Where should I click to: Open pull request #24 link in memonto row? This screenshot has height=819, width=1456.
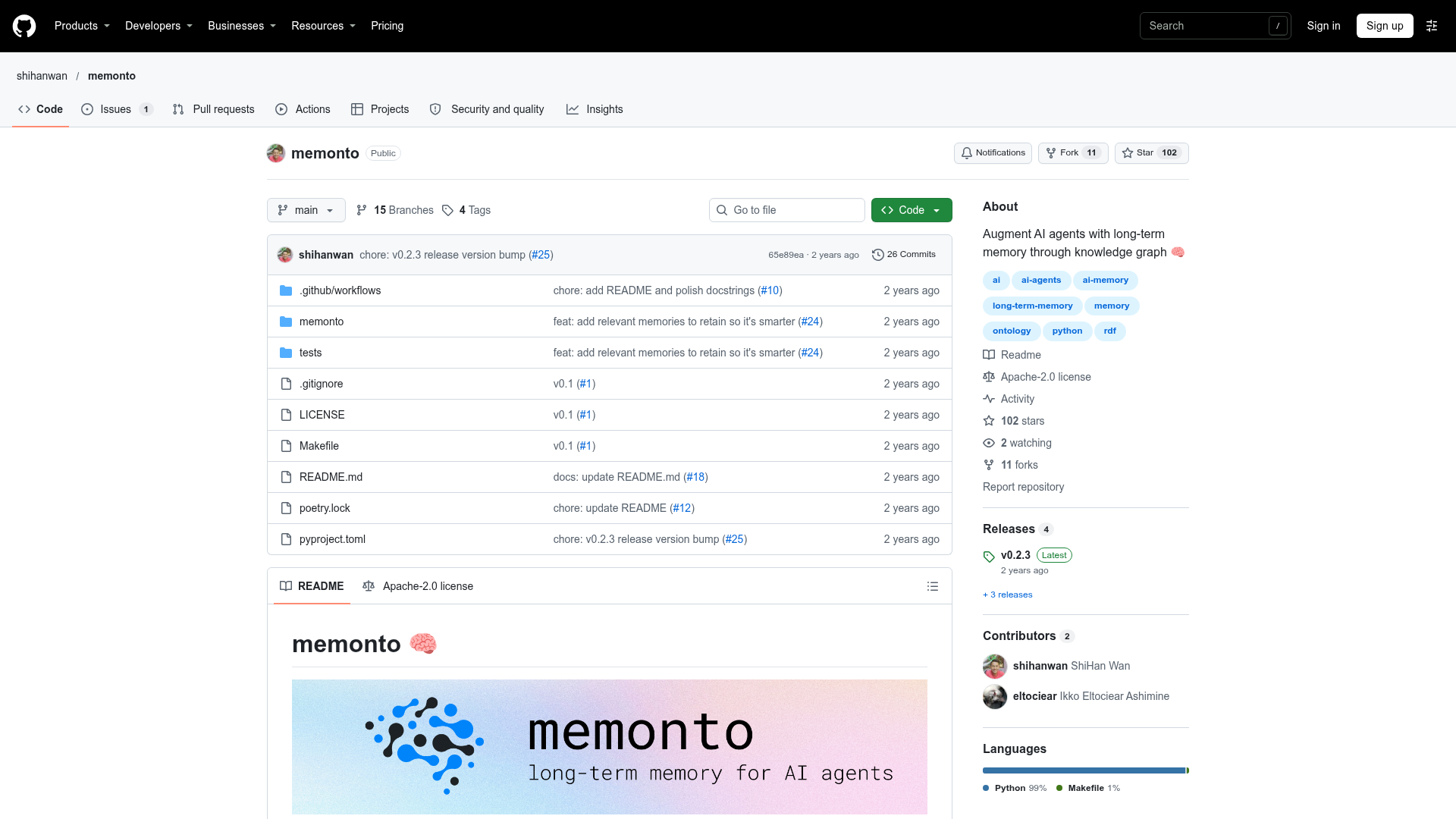coord(810,322)
